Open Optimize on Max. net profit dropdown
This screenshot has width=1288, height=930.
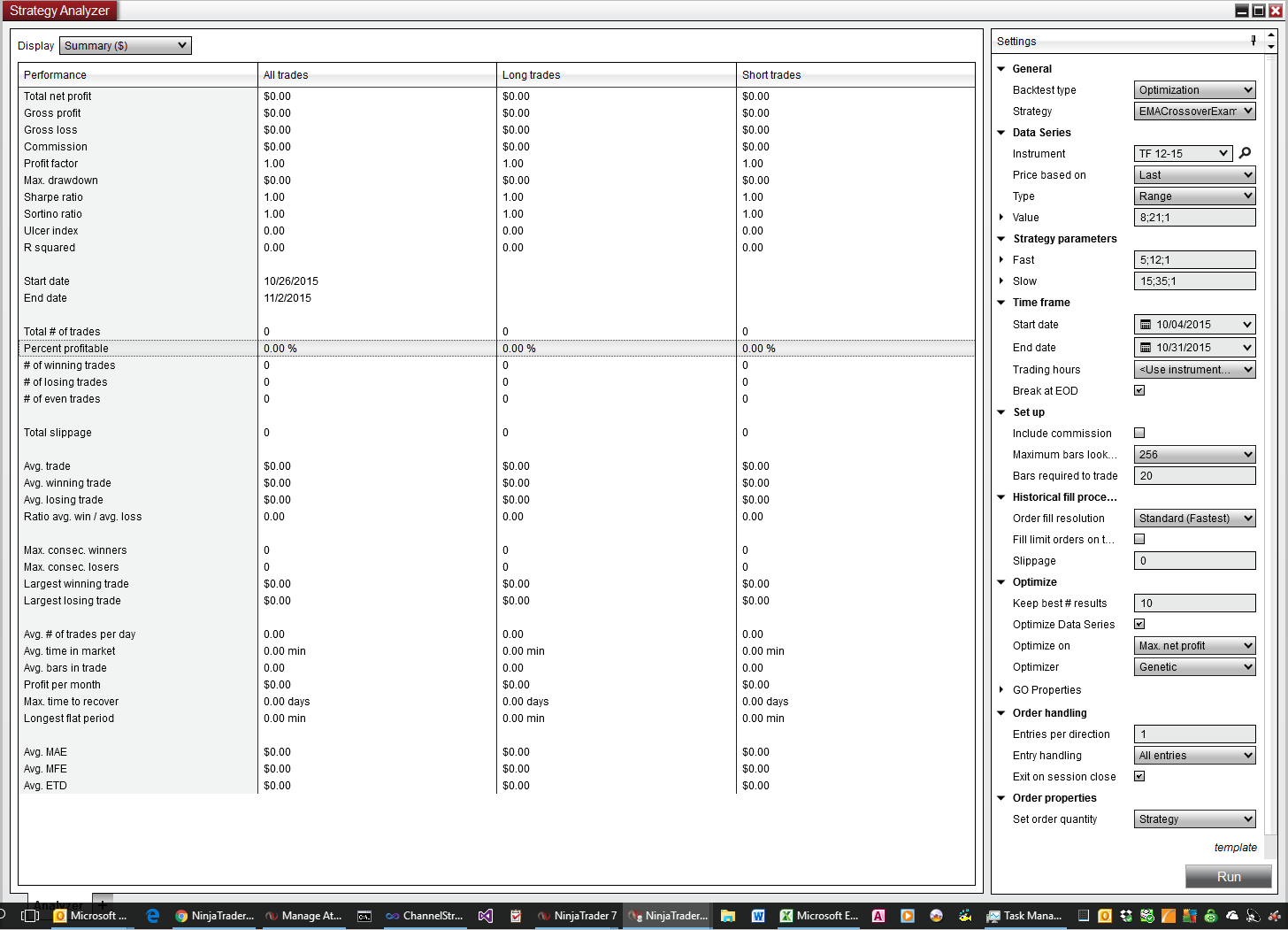(1194, 645)
